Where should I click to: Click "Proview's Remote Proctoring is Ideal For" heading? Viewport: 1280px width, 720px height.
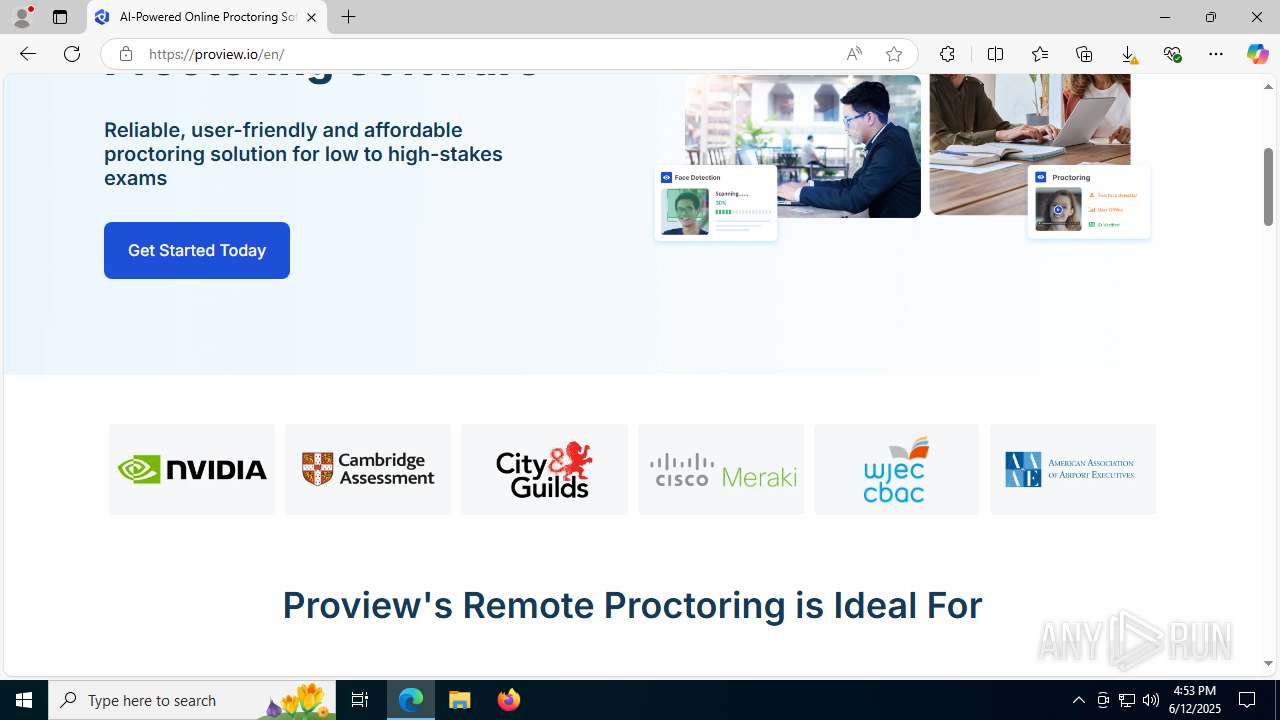coord(632,605)
